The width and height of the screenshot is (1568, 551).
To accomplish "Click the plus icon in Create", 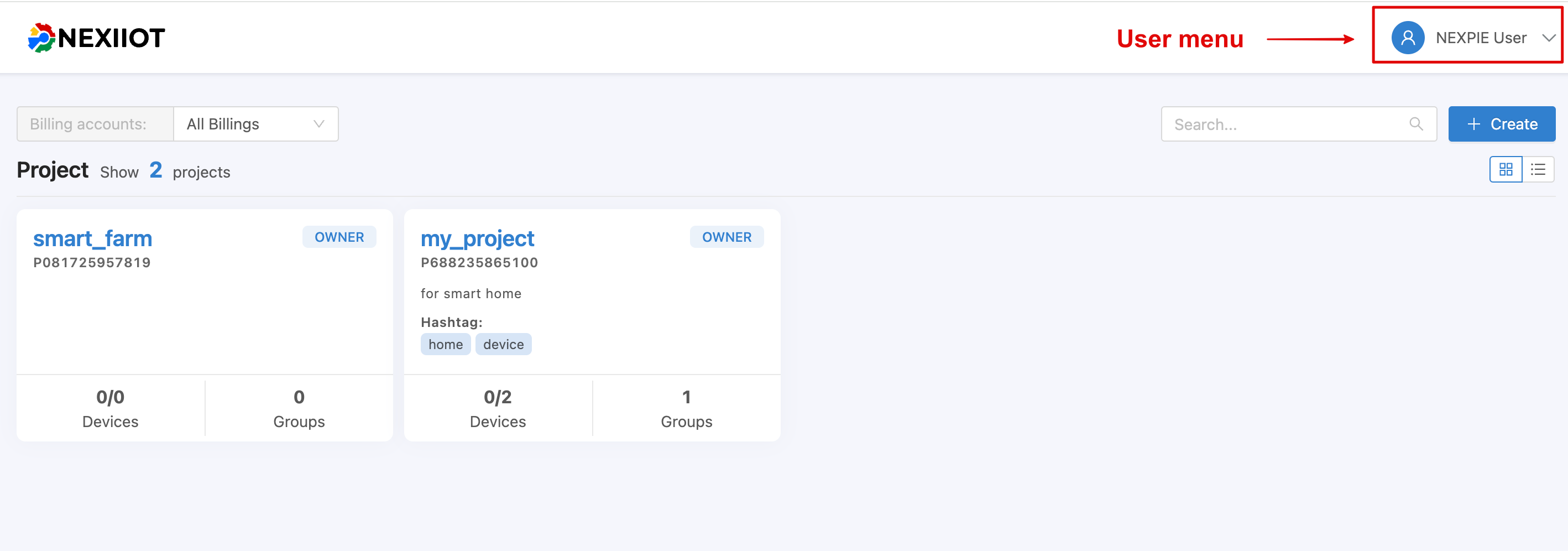I will (x=1473, y=124).
